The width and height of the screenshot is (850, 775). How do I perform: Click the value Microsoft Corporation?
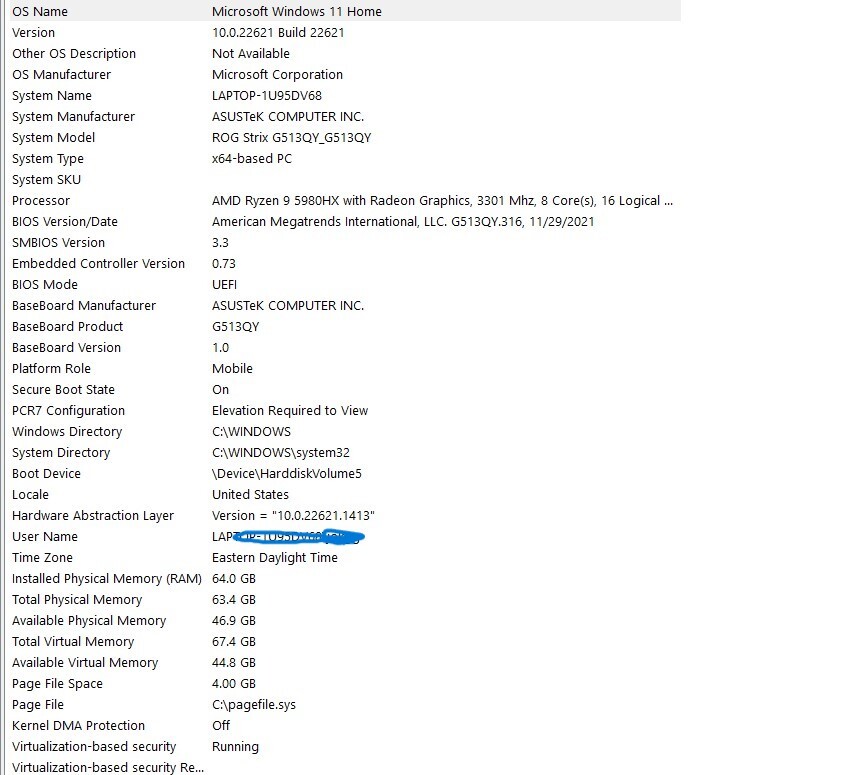(277, 75)
